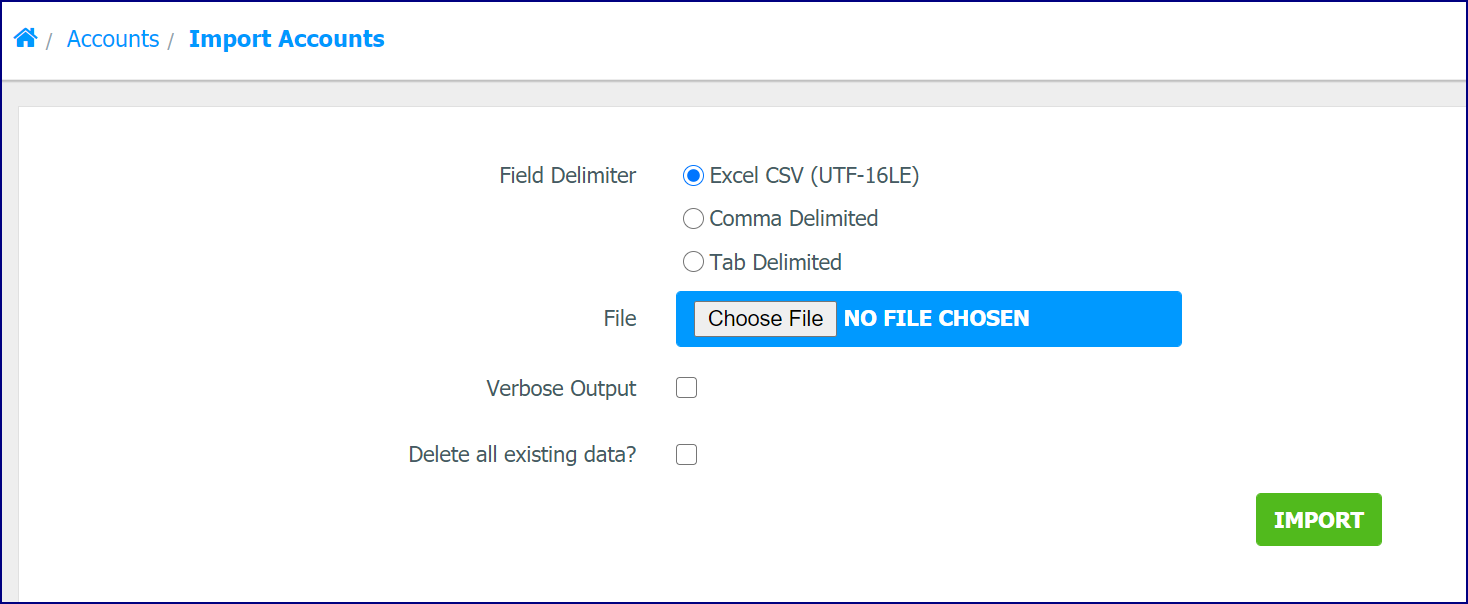Enable the Verbose Output checkbox
The image size is (1468, 604).
pyautogui.click(x=686, y=388)
